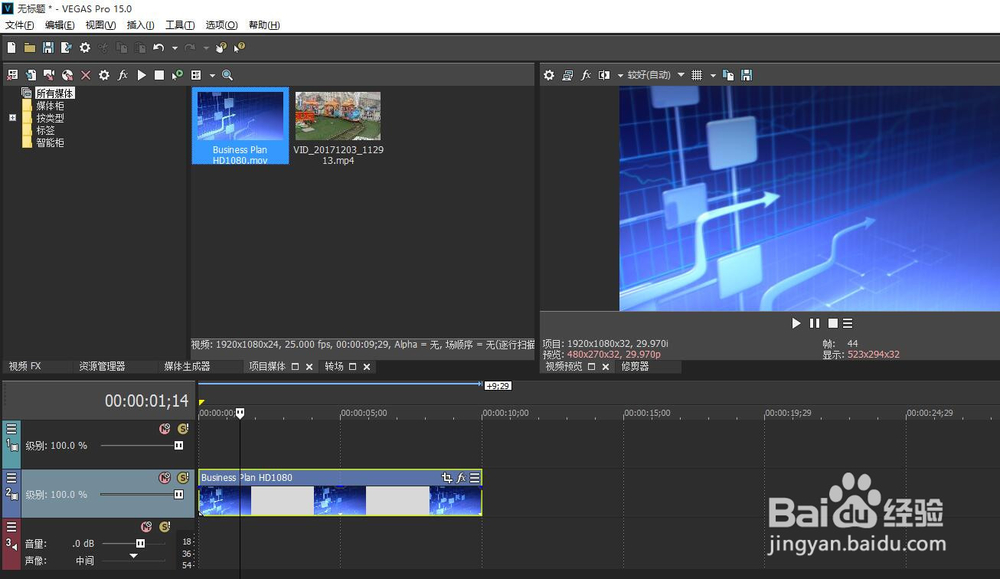Viewport: 1000px width, 579px height.
Task: Open the preview quality 较好(自动) dropdown
Action: (656, 75)
